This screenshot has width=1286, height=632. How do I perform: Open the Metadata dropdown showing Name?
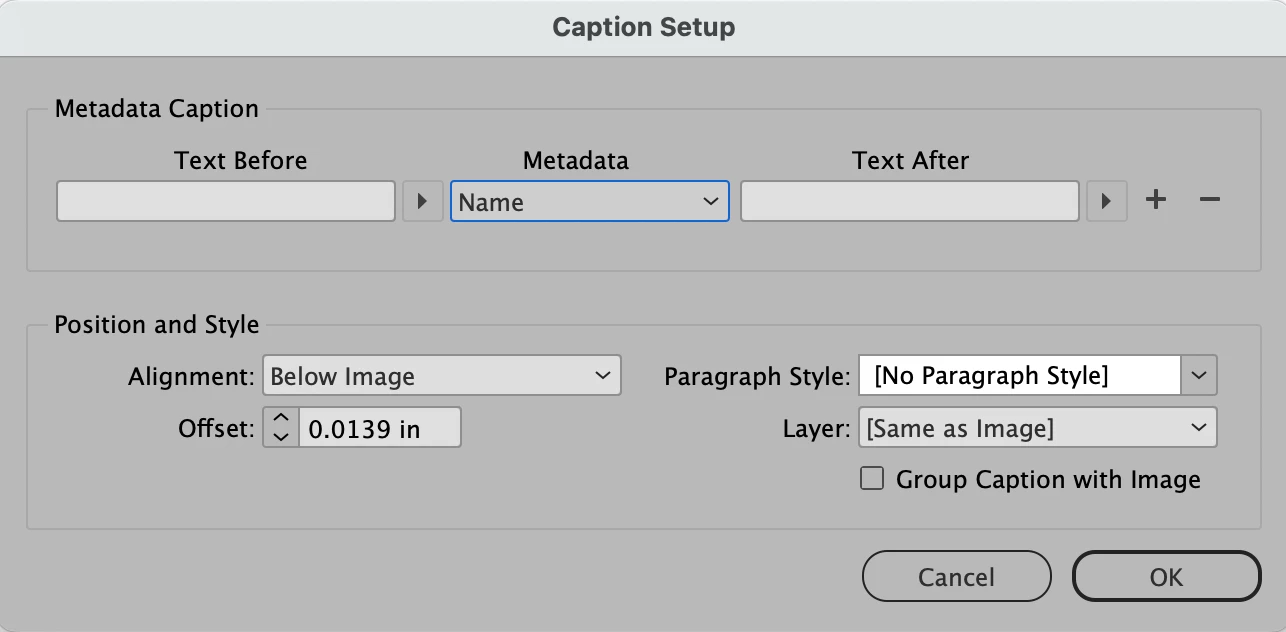tap(589, 201)
